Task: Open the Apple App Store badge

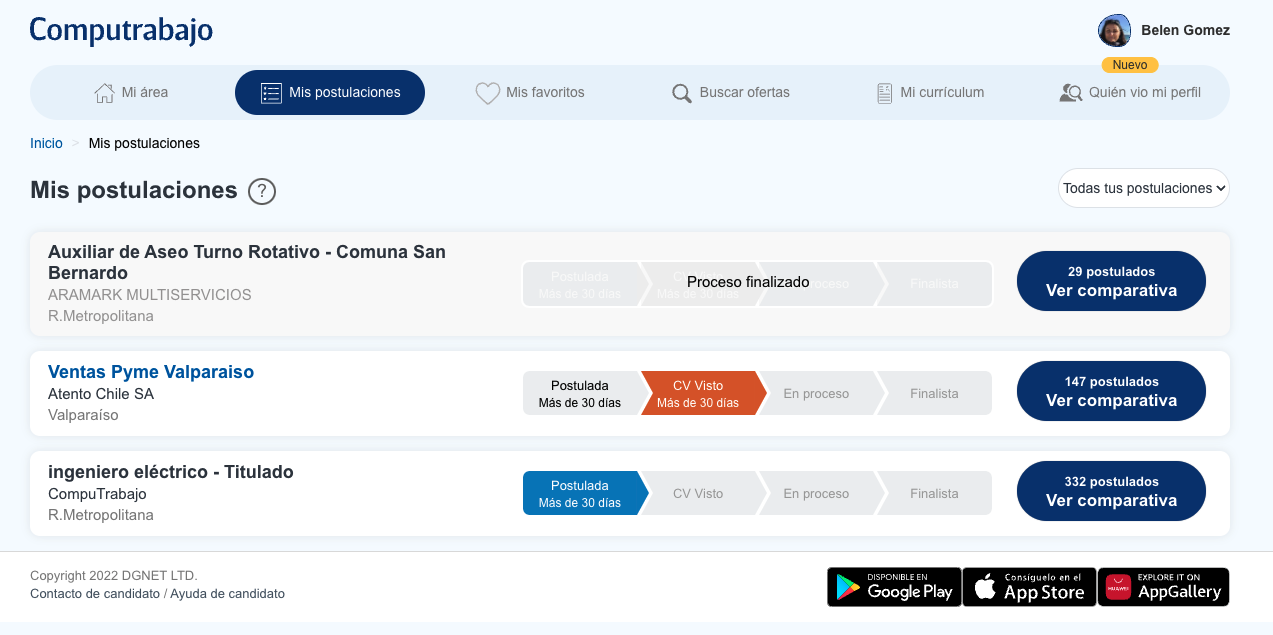Action: pos(1029,587)
